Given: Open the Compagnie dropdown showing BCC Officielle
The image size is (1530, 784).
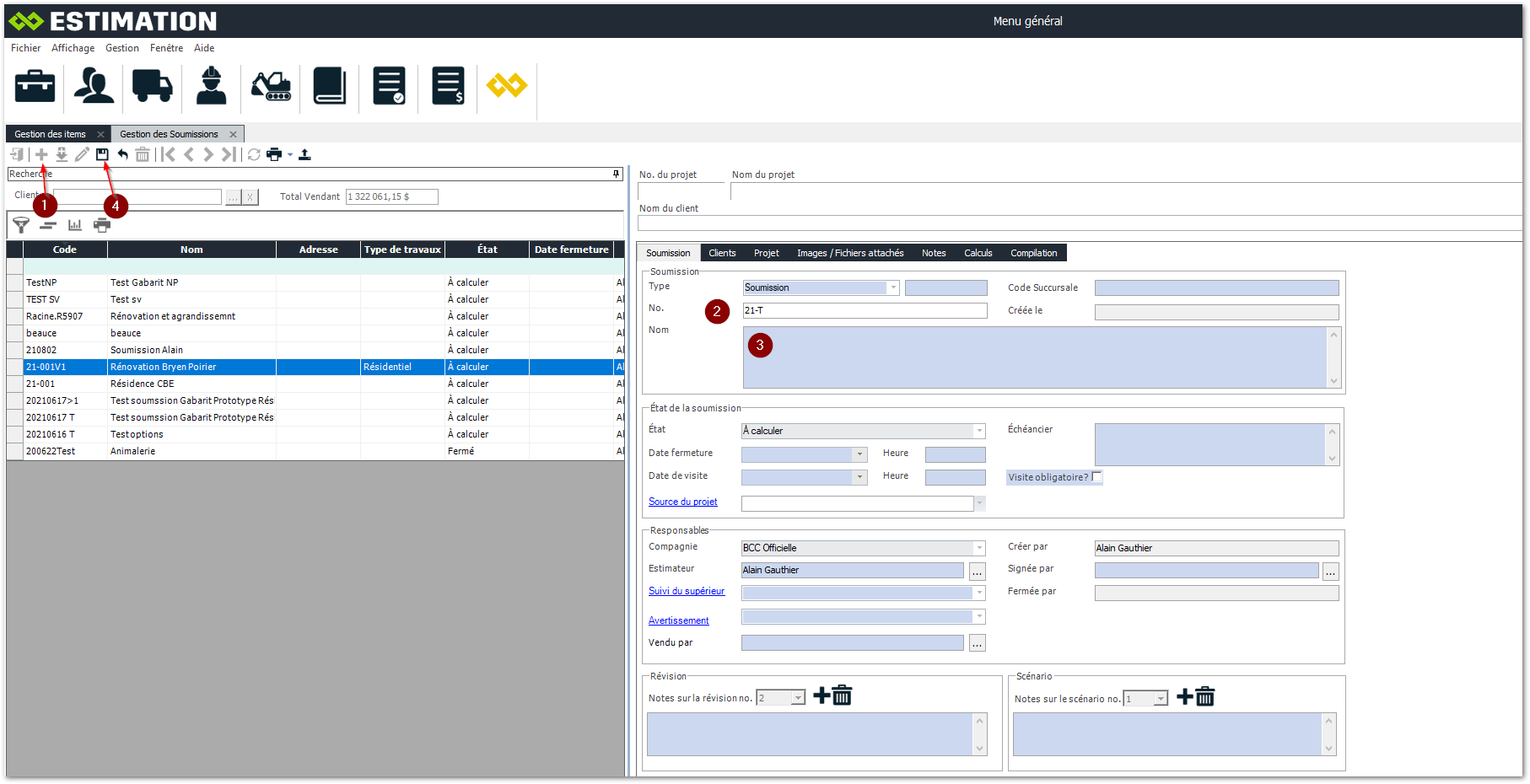Looking at the screenshot, I should 979,548.
